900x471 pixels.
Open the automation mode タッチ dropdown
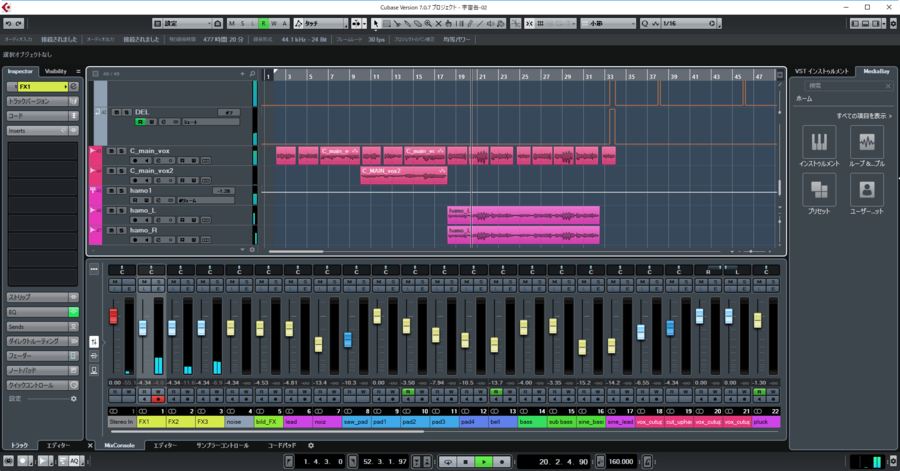click(321, 24)
